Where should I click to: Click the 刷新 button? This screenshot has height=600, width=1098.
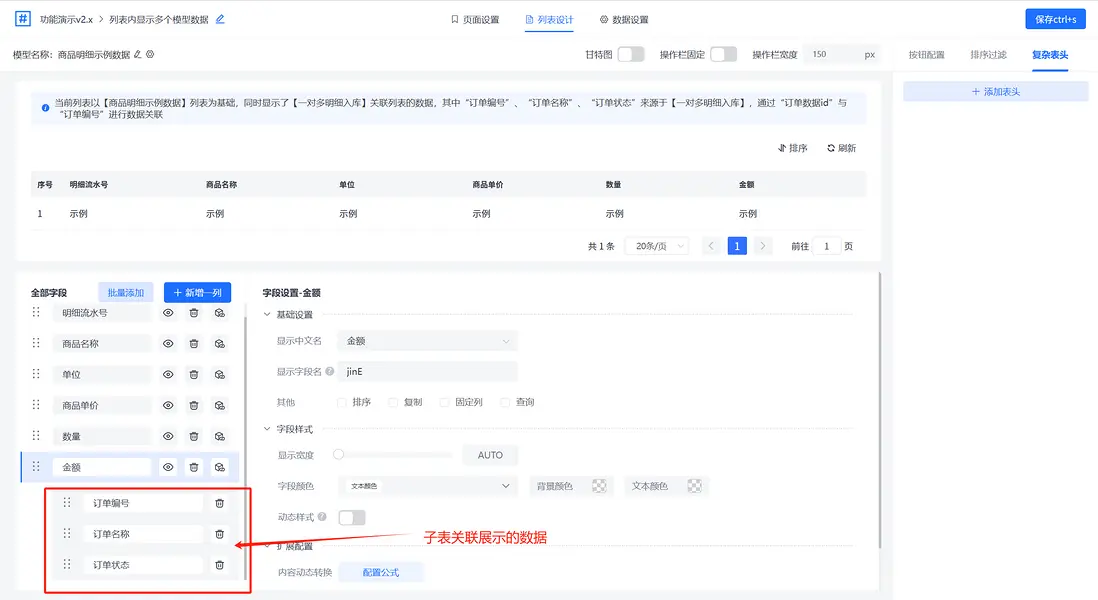click(x=842, y=148)
